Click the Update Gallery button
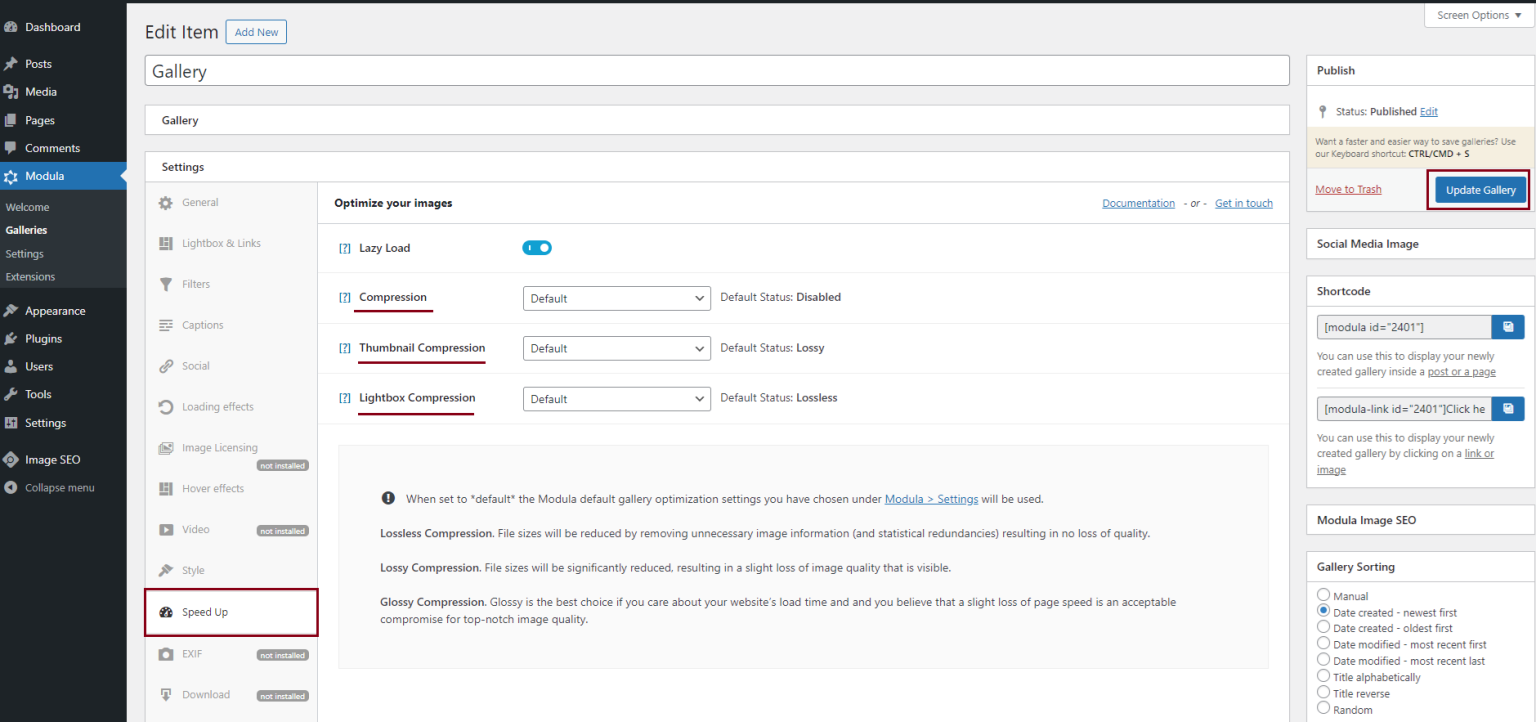 coord(1479,189)
